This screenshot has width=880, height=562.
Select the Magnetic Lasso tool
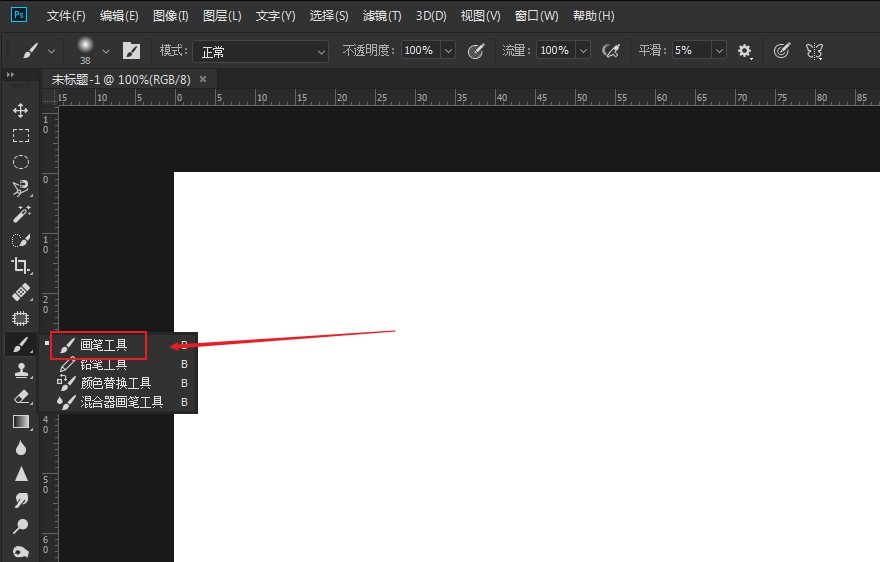pos(21,188)
